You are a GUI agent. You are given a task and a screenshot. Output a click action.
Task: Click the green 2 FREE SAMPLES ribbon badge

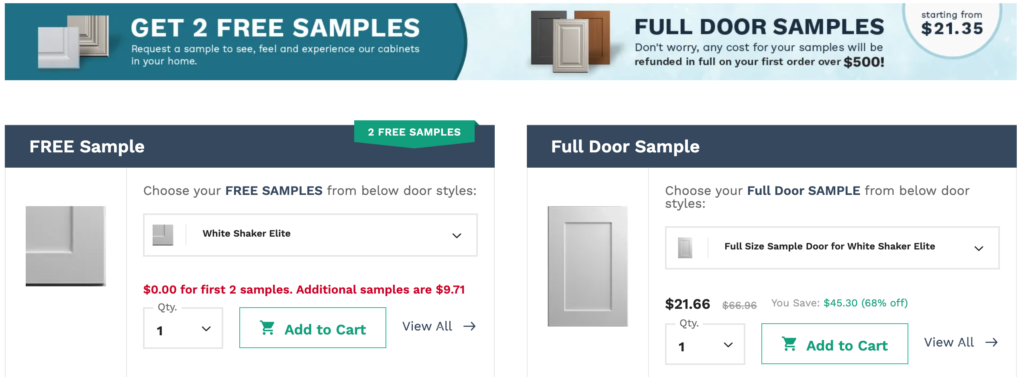pyautogui.click(x=415, y=133)
